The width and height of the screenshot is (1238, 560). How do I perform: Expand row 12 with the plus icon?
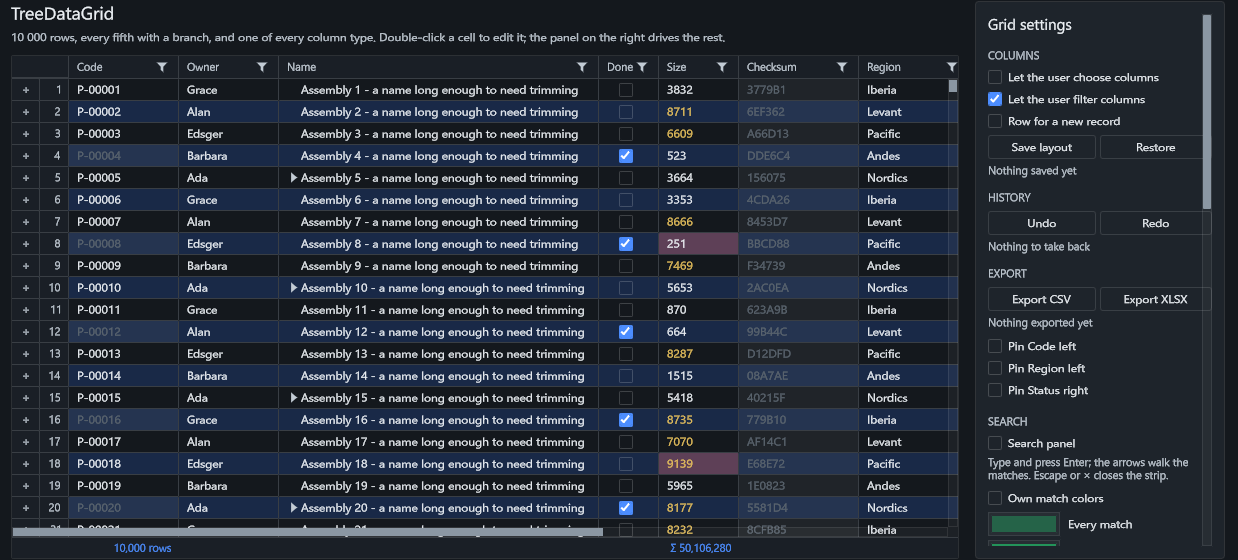(26, 332)
